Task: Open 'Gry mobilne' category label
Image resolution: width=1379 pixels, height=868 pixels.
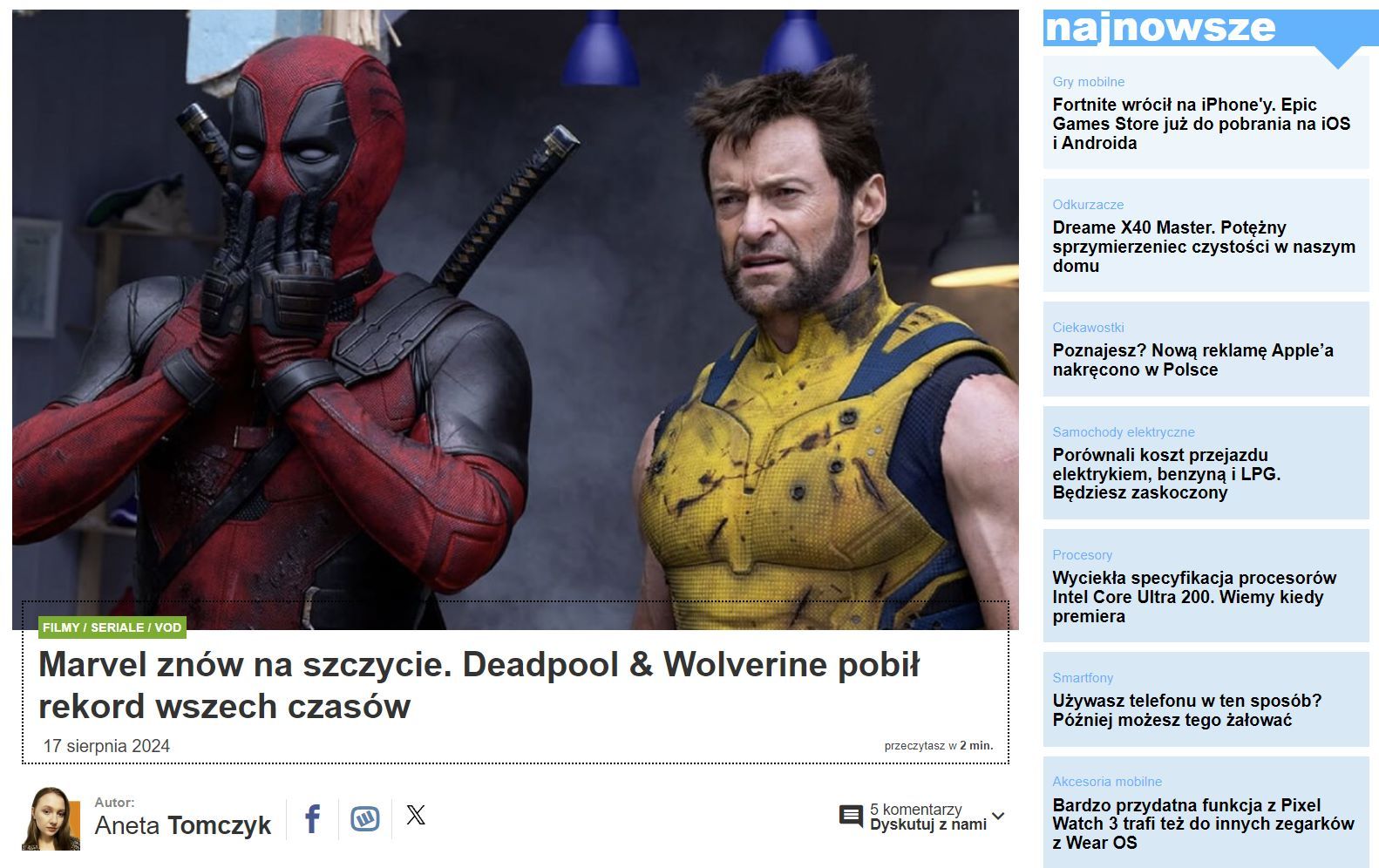Action: (x=1088, y=82)
